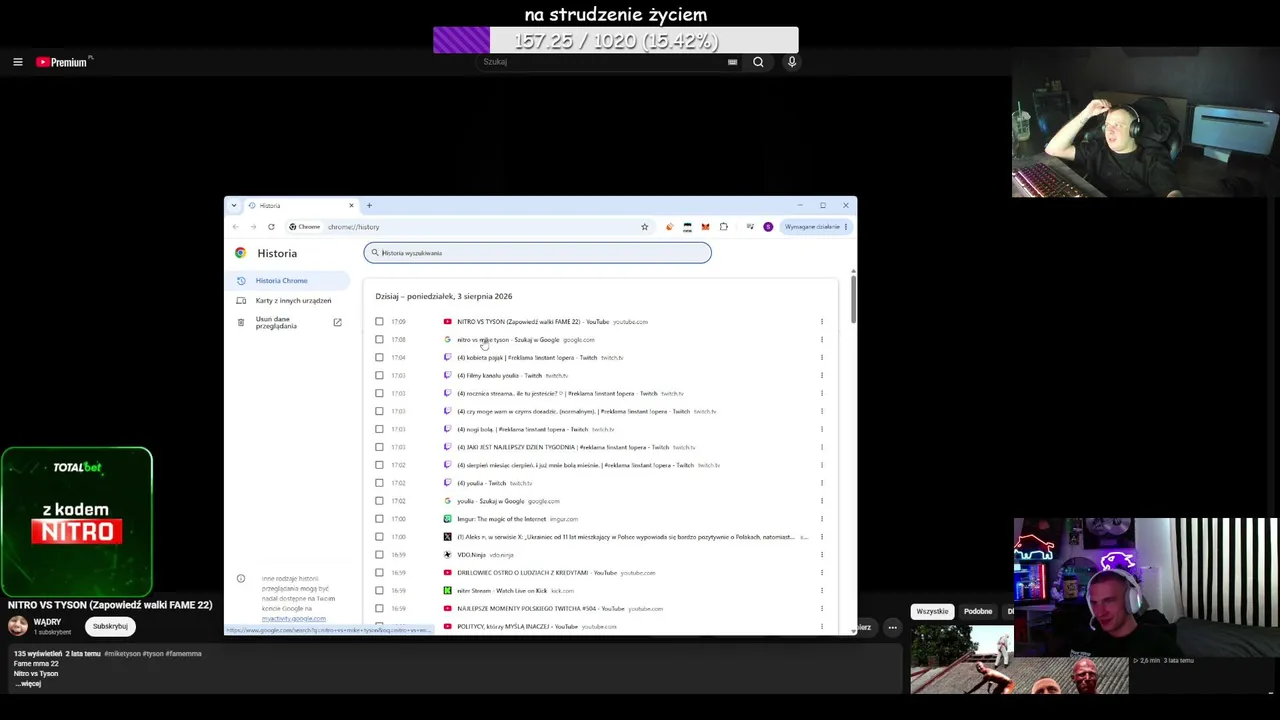Open YouTube on-screen keyboard icon
Screen dimensions: 1280x720
732,62
